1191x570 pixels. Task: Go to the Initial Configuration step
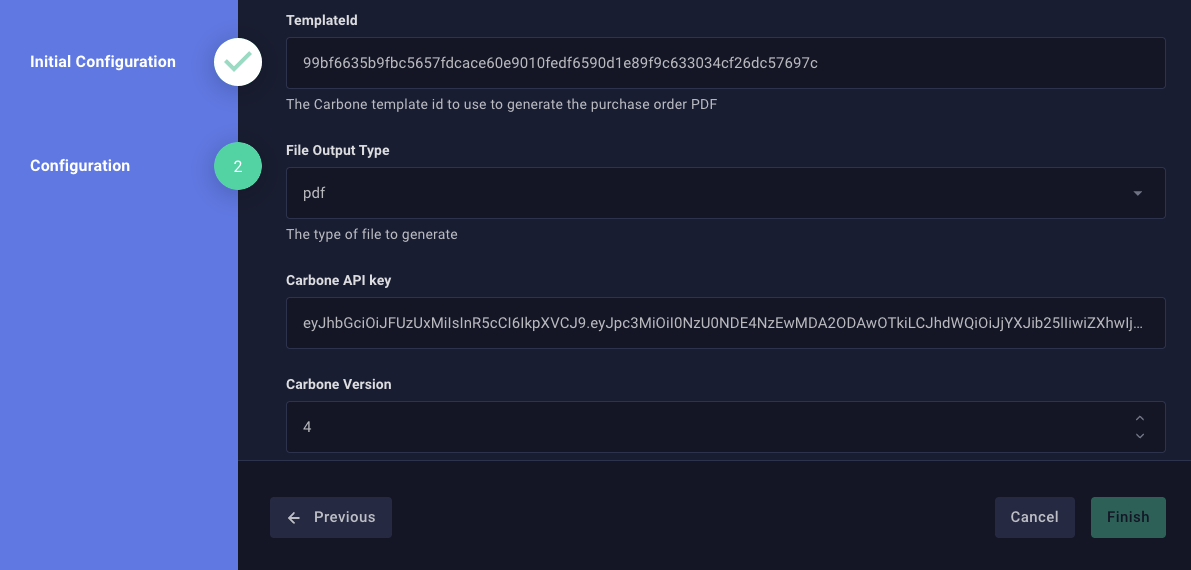pos(103,62)
